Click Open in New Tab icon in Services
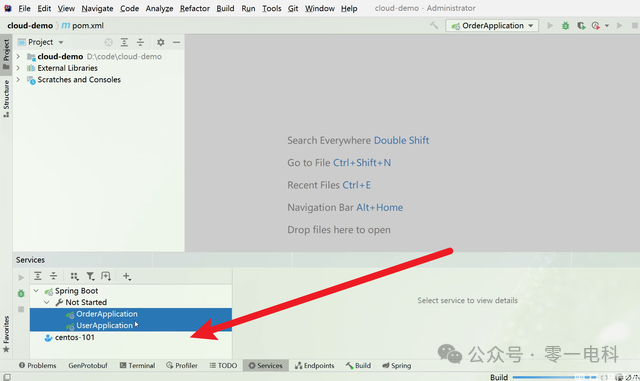 [x=106, y=276]
